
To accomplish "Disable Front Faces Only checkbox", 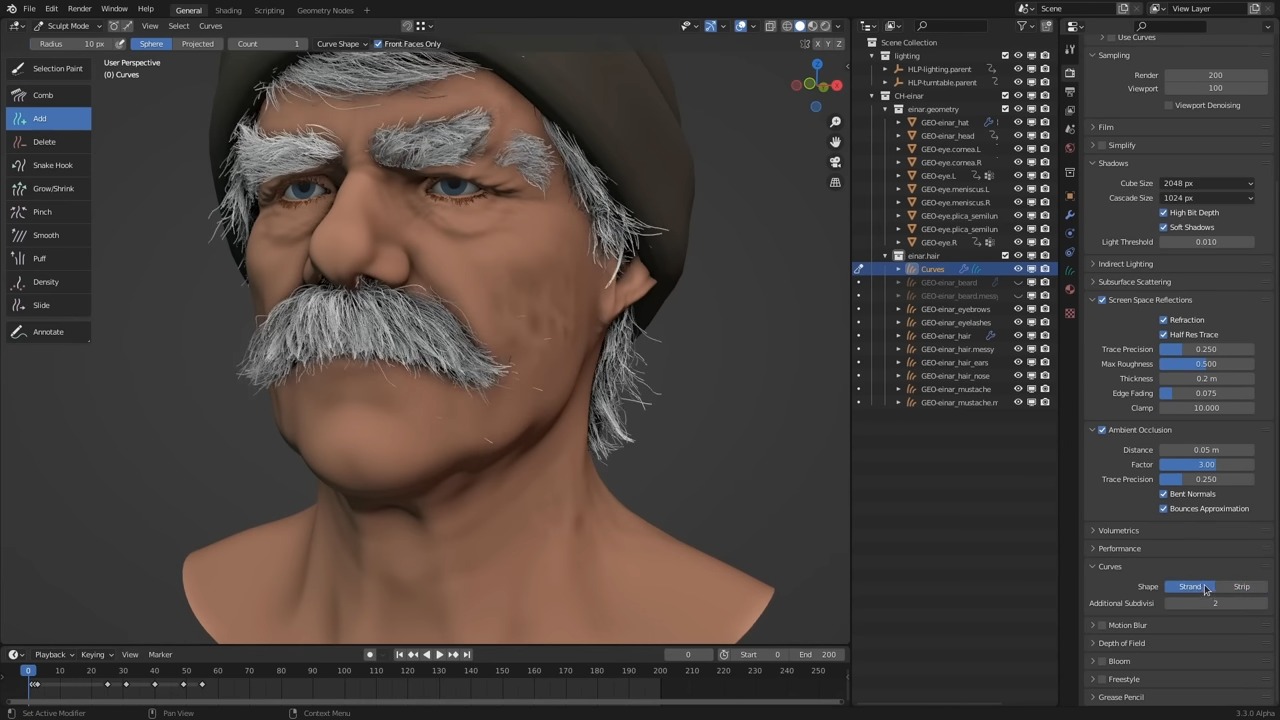I will (x=378, y=44).
